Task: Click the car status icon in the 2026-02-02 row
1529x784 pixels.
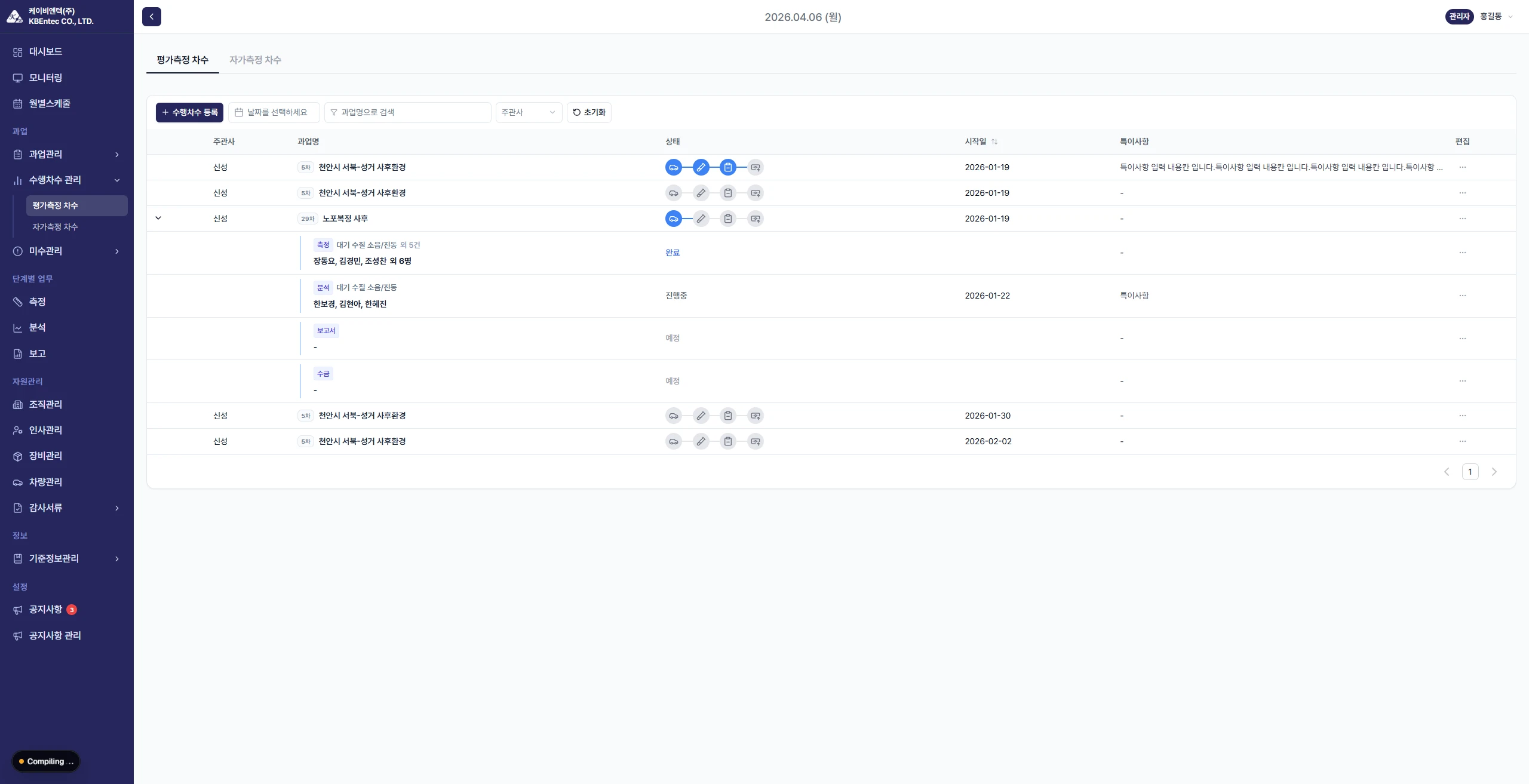Action: pyautogui.click(x=674, y=441)
